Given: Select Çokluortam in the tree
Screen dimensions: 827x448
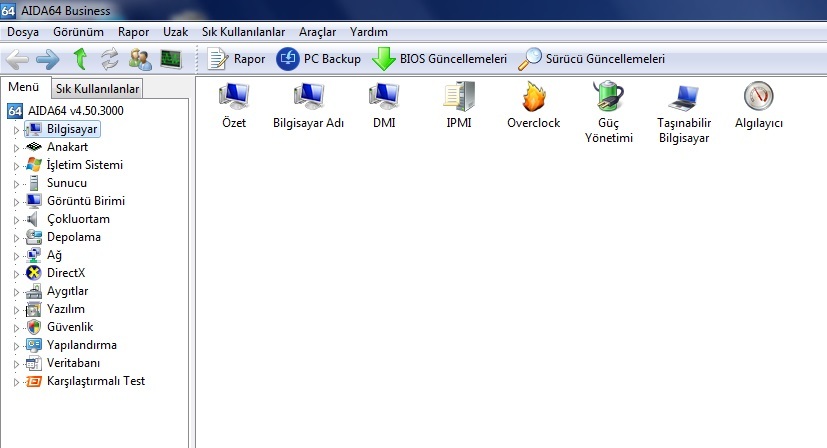Looking at the screenshot, I should tap(68, 219).
